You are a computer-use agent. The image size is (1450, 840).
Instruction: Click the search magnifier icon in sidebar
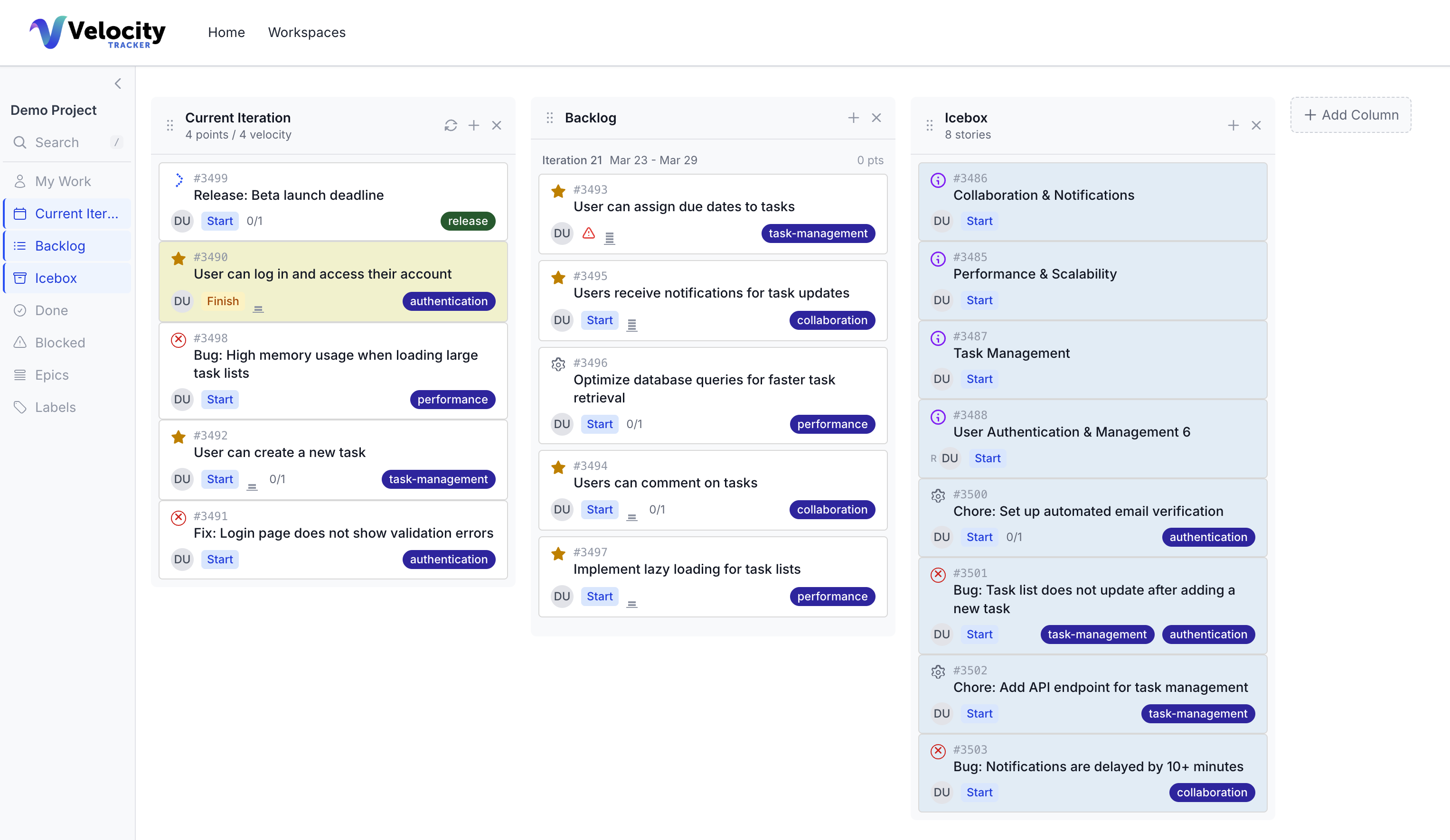point(20,142)
